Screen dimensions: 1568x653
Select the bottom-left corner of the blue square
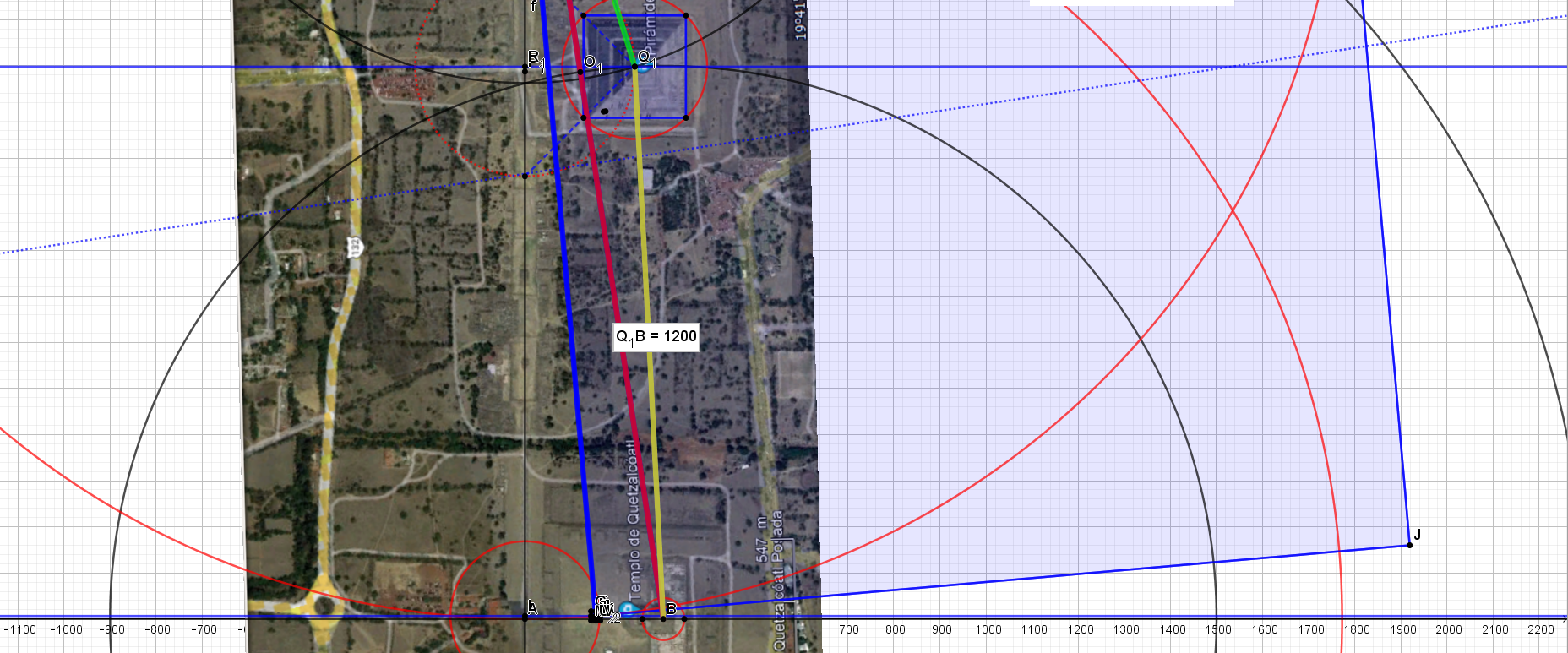[x=584, y=117]
